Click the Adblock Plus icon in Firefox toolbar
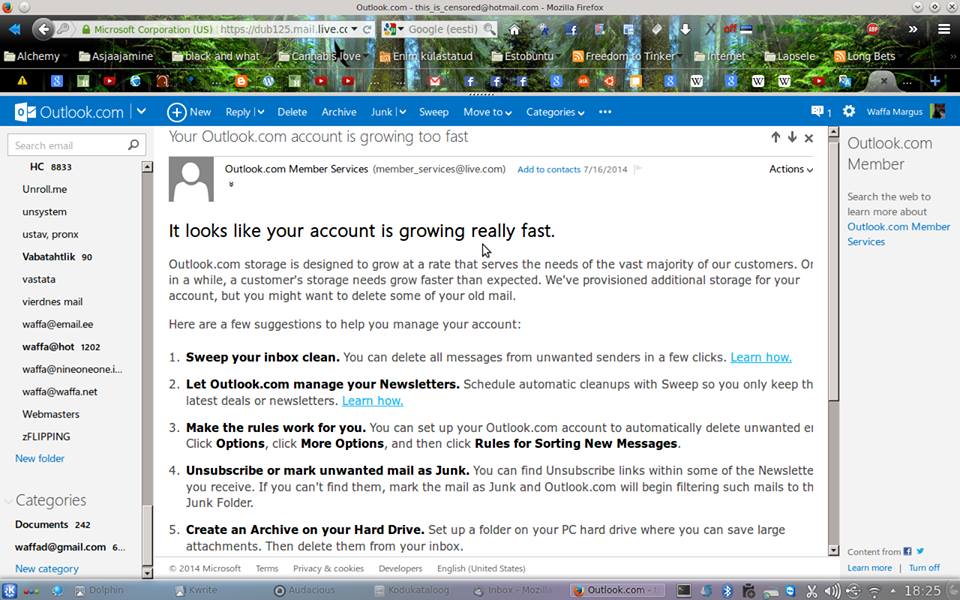960x600 pixels. pos(873,29)
